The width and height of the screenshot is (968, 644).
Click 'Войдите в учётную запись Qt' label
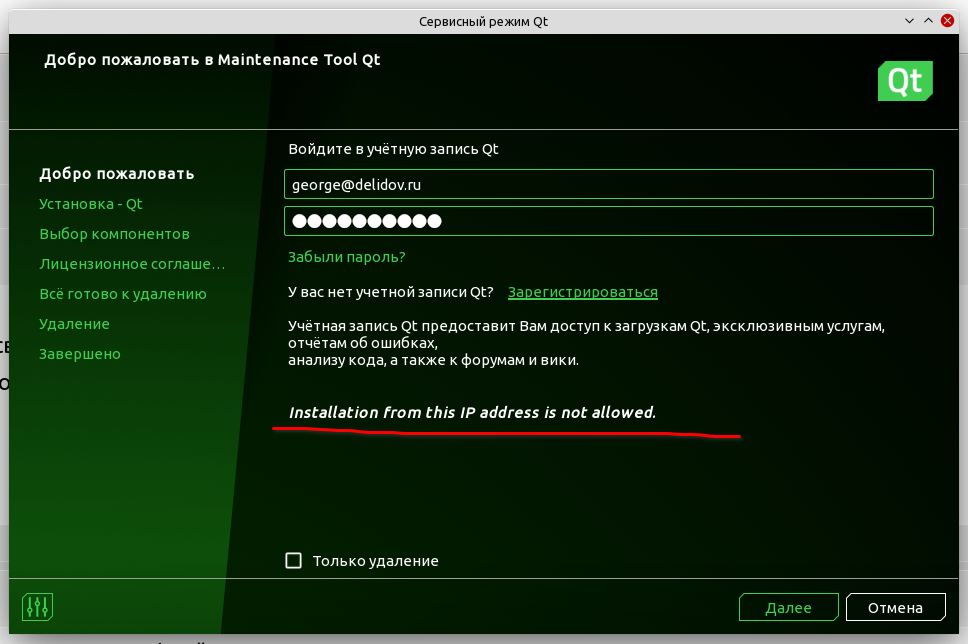click(393, 149)
